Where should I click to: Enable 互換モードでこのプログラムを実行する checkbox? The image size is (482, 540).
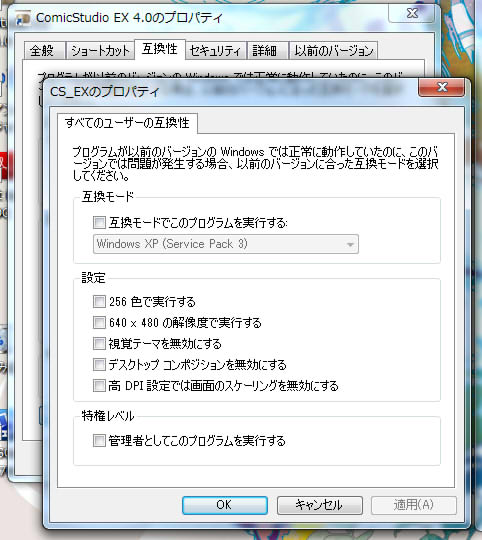click(x=99, y=222)
